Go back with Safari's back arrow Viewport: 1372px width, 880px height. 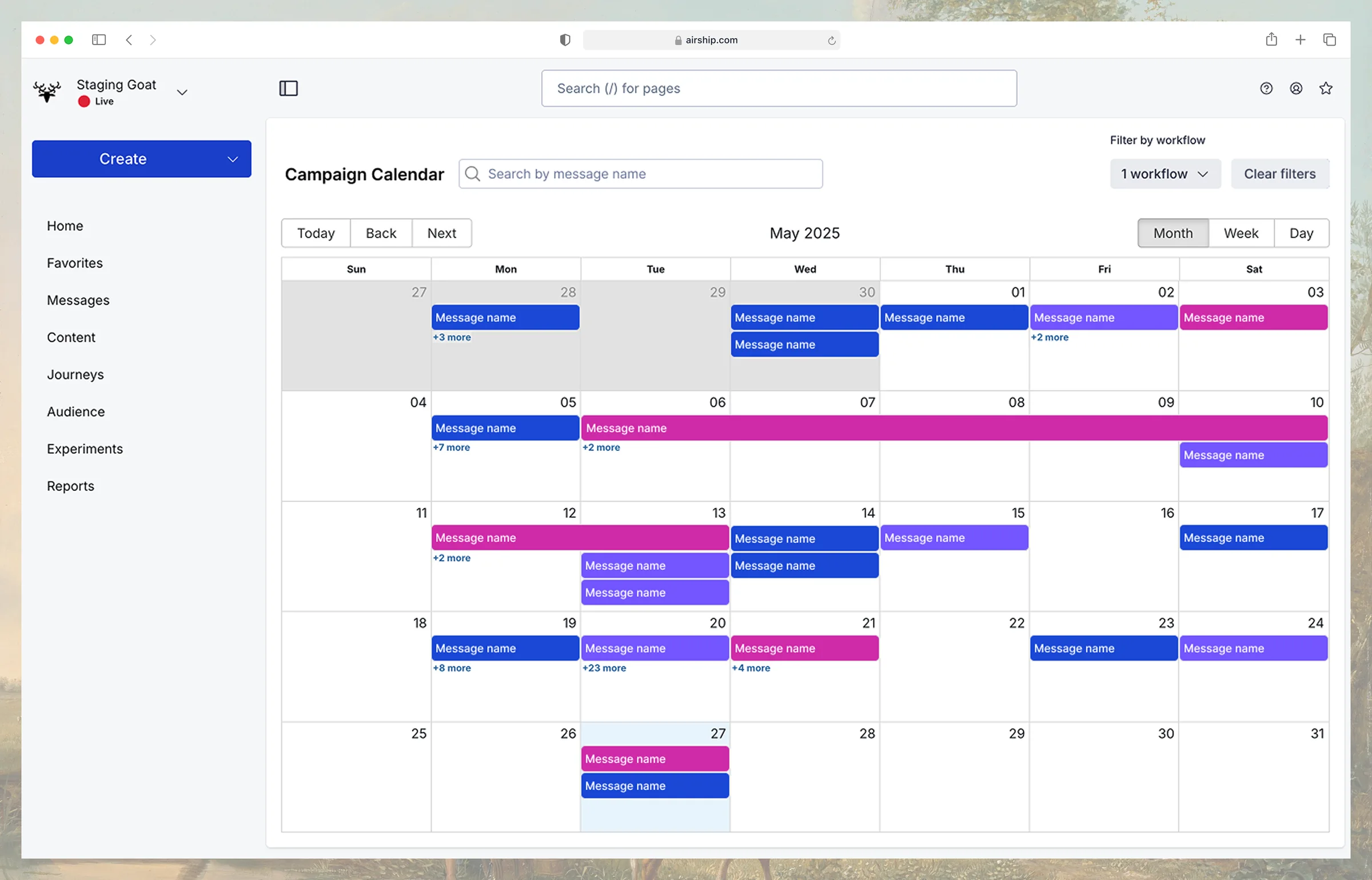pos(129,40)
